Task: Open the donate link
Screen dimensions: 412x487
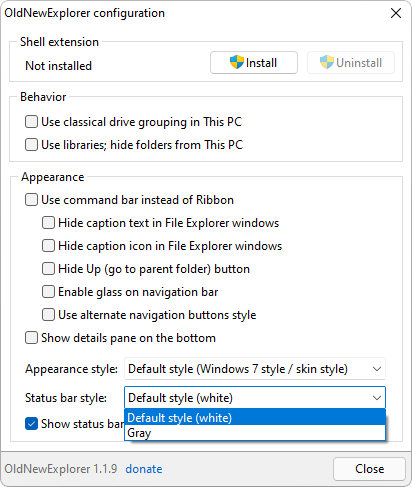Action: [x=144, y=469]
